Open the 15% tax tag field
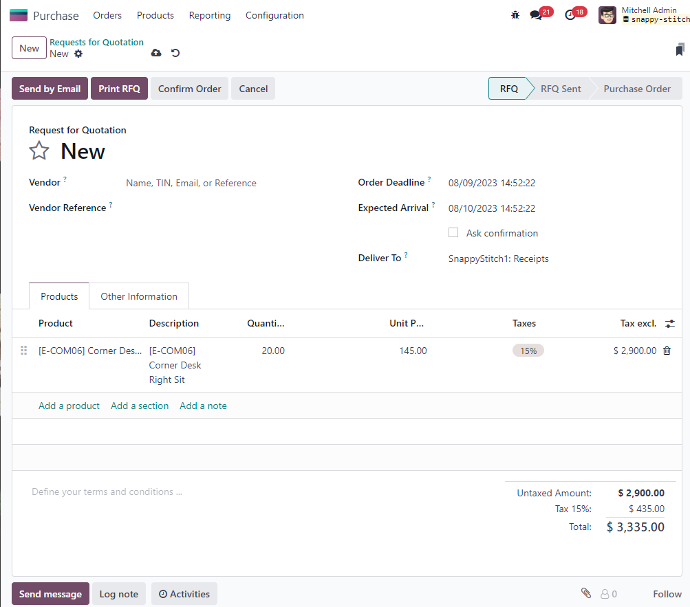Screen dimensions: 690x607 tap(528, 351)
